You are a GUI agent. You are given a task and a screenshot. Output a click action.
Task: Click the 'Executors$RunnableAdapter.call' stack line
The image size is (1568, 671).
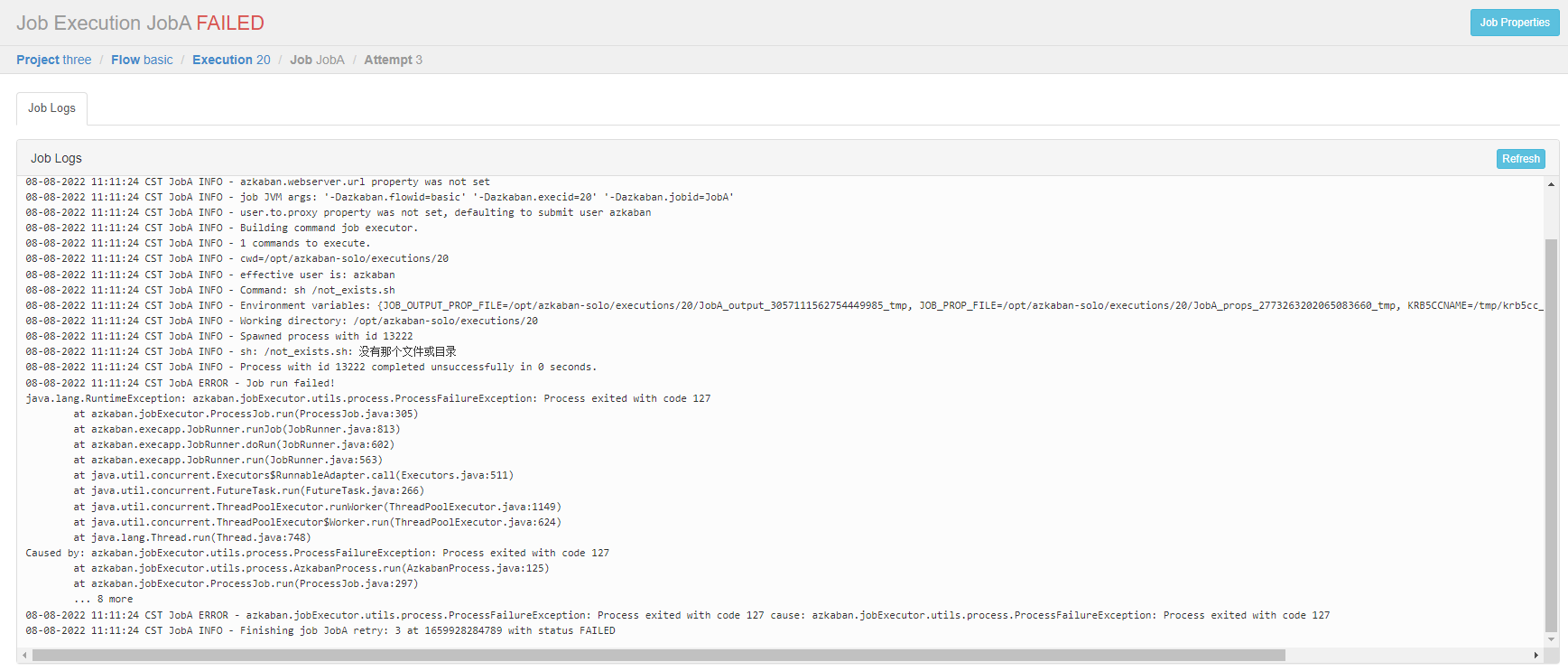pos(293,475)
